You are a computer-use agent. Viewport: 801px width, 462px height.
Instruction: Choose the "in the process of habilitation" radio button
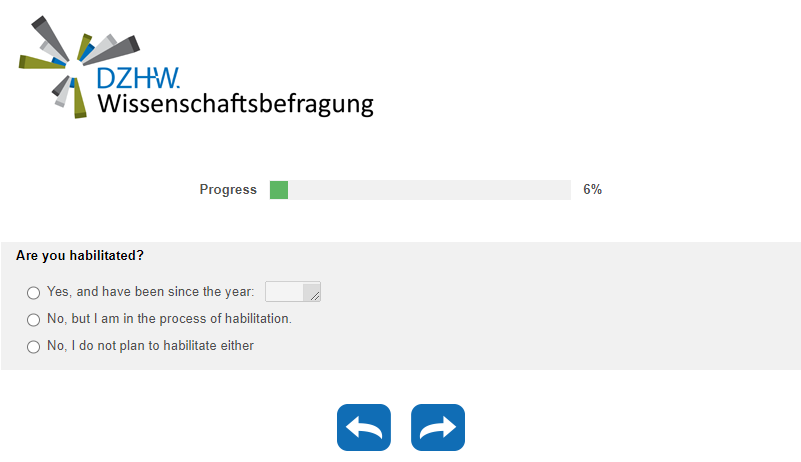coord(34,320)
